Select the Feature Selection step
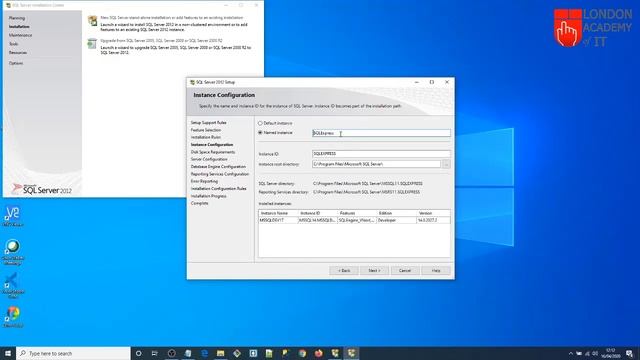This screenshot has width=640, height=360. (206, 130)
